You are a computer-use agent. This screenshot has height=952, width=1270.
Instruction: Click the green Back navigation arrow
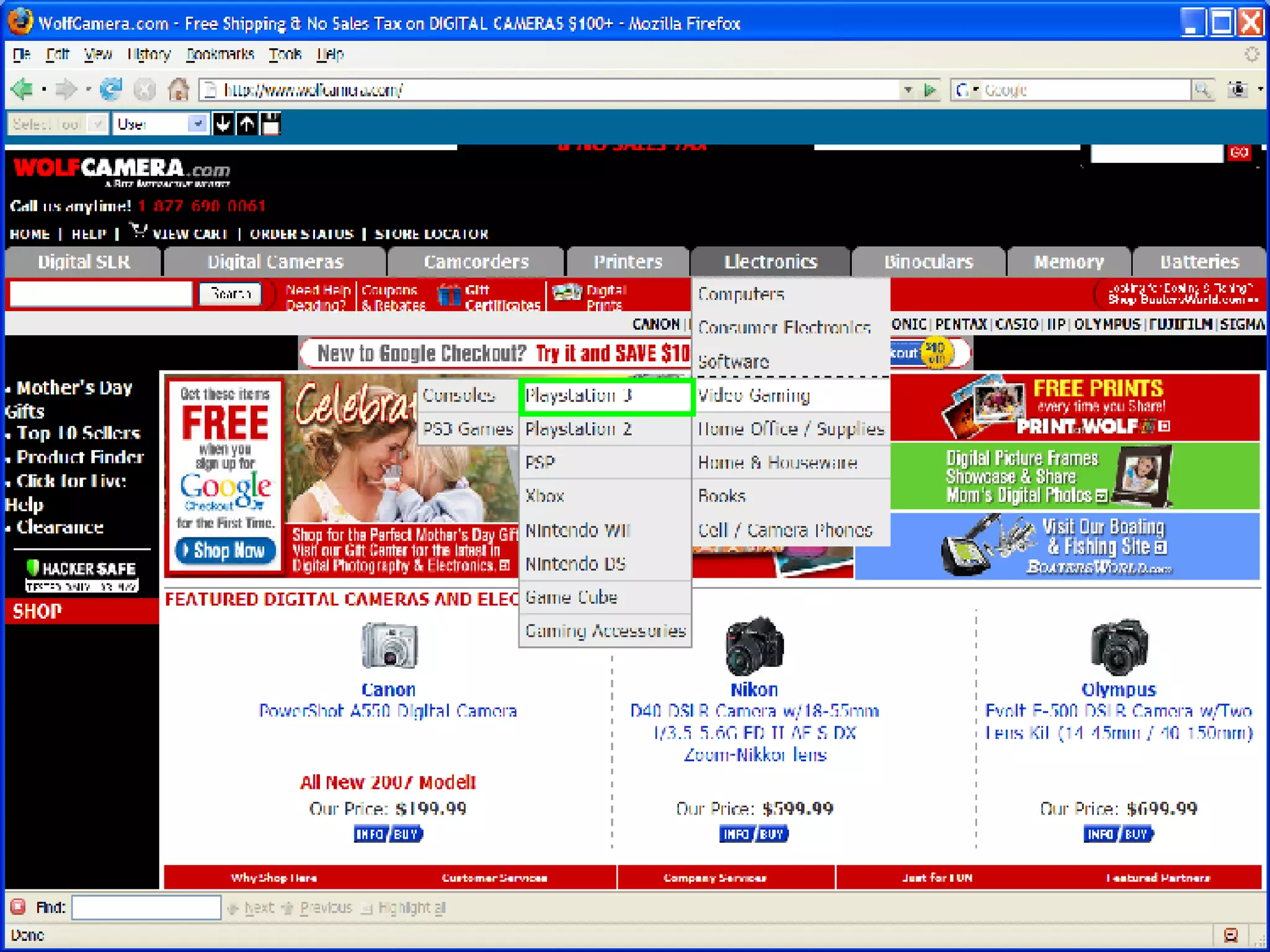22,90
